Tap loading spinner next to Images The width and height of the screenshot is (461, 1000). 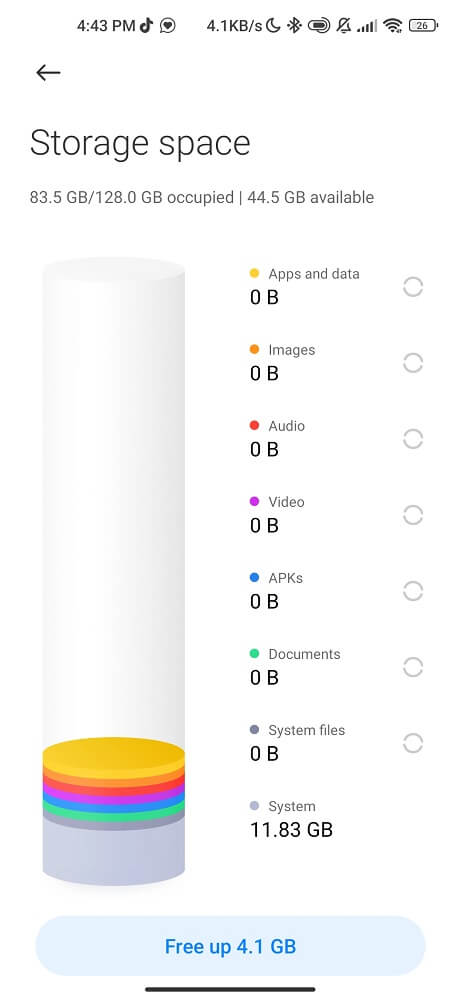tap(413, 363)
